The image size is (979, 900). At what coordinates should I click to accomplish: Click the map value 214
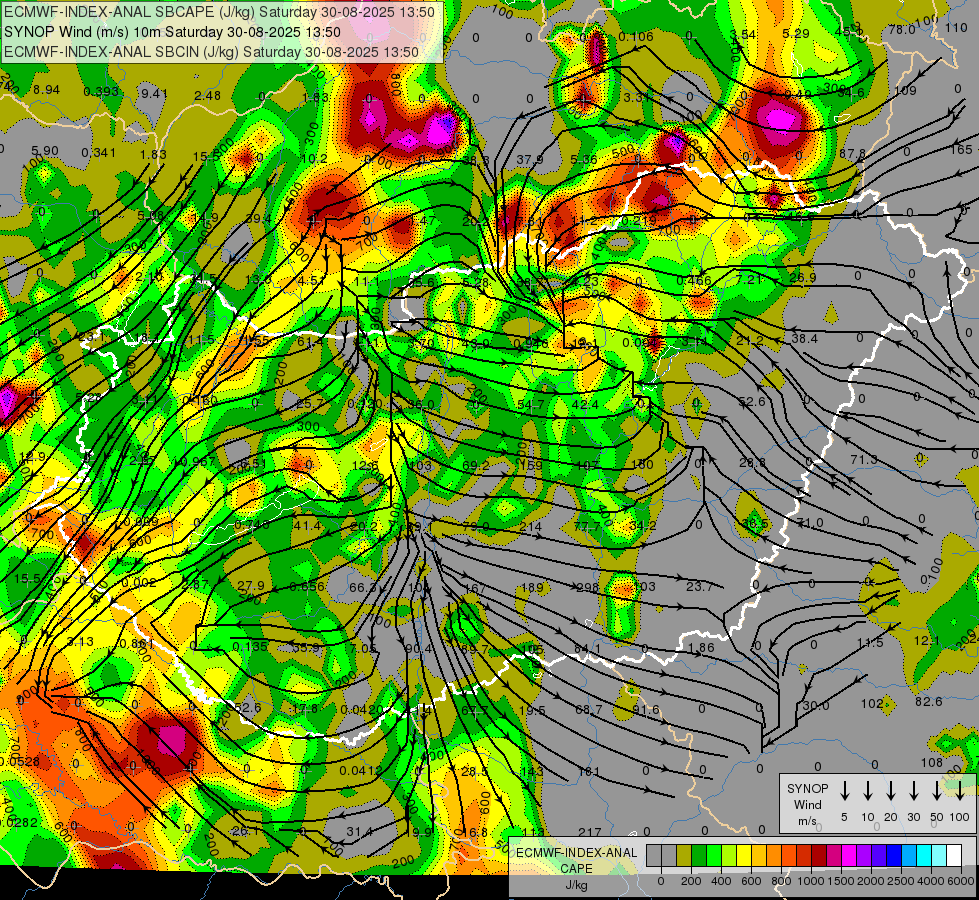click(x=530, y=527)
